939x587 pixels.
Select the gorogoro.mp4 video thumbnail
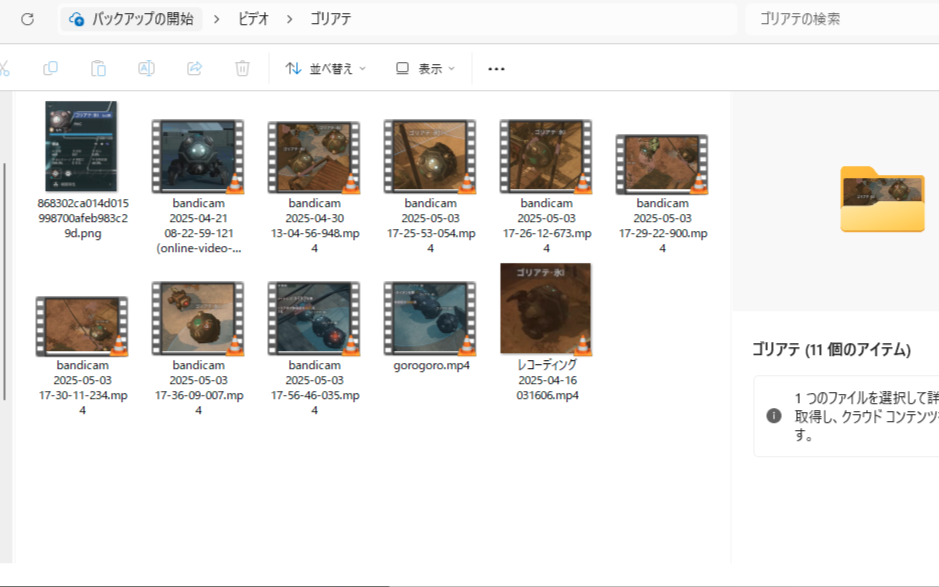point(430,319)
